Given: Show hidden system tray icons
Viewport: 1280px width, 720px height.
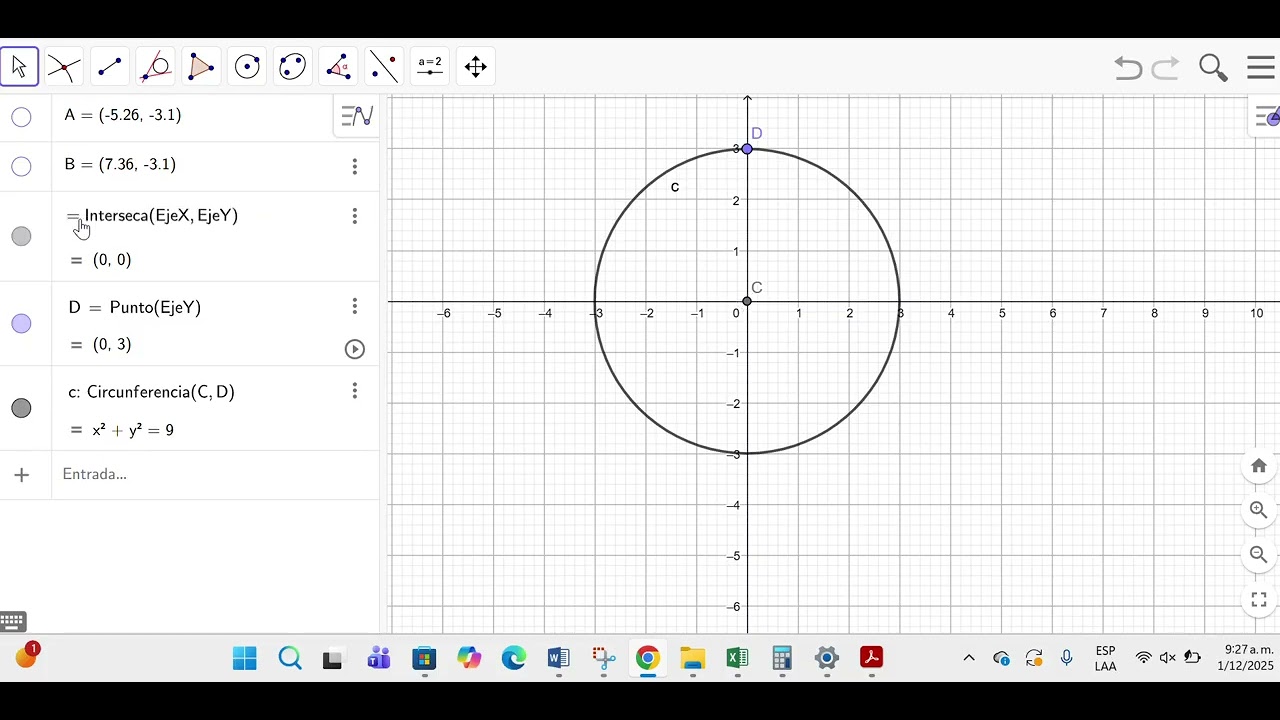Looking at the screenshot, I should (968, 658).
